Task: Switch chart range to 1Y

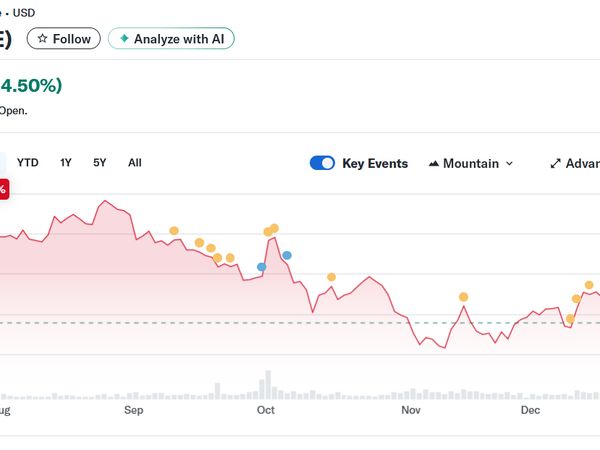Action: click(66, 162)
